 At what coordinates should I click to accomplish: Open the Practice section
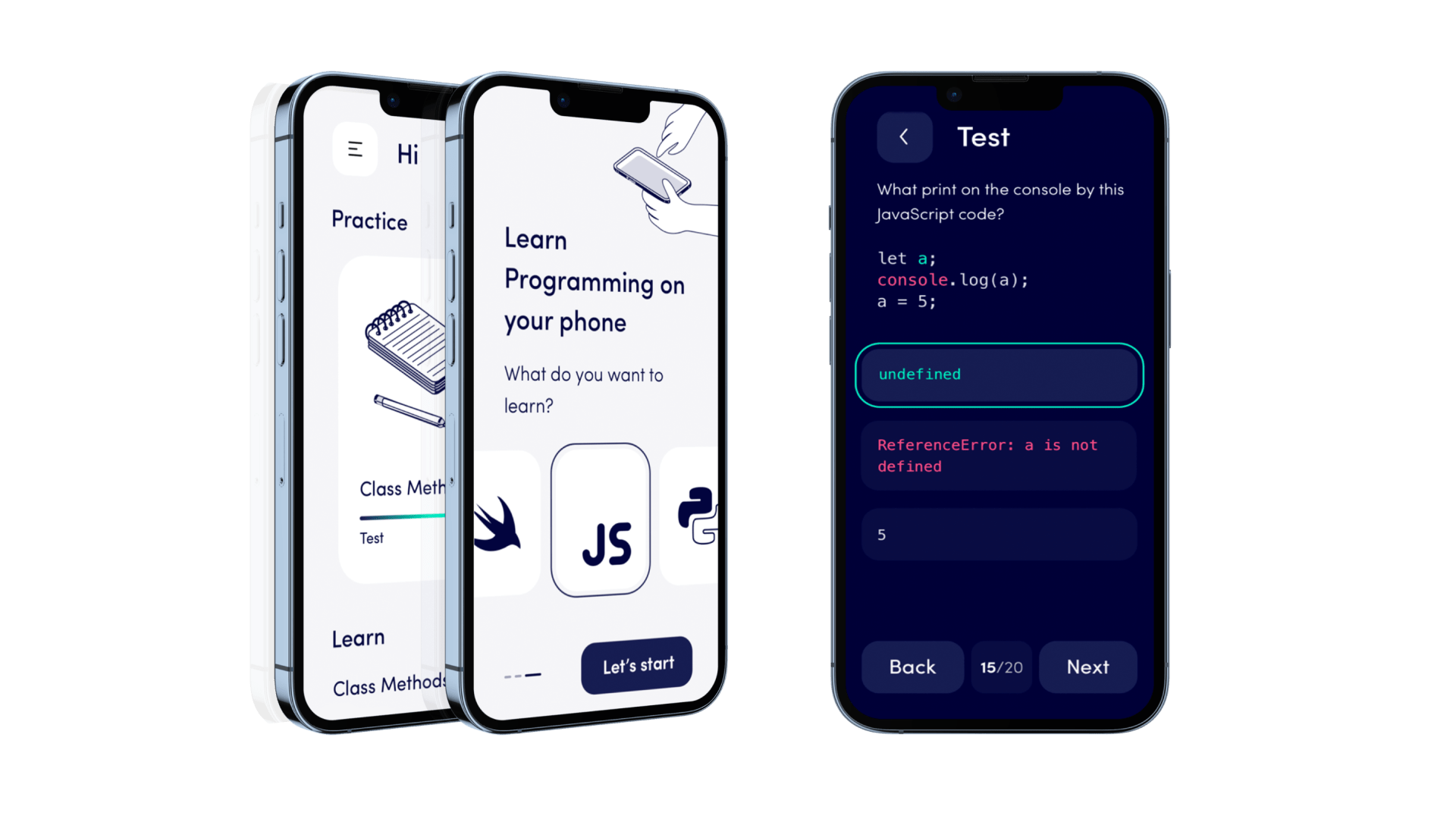point(371,221)
